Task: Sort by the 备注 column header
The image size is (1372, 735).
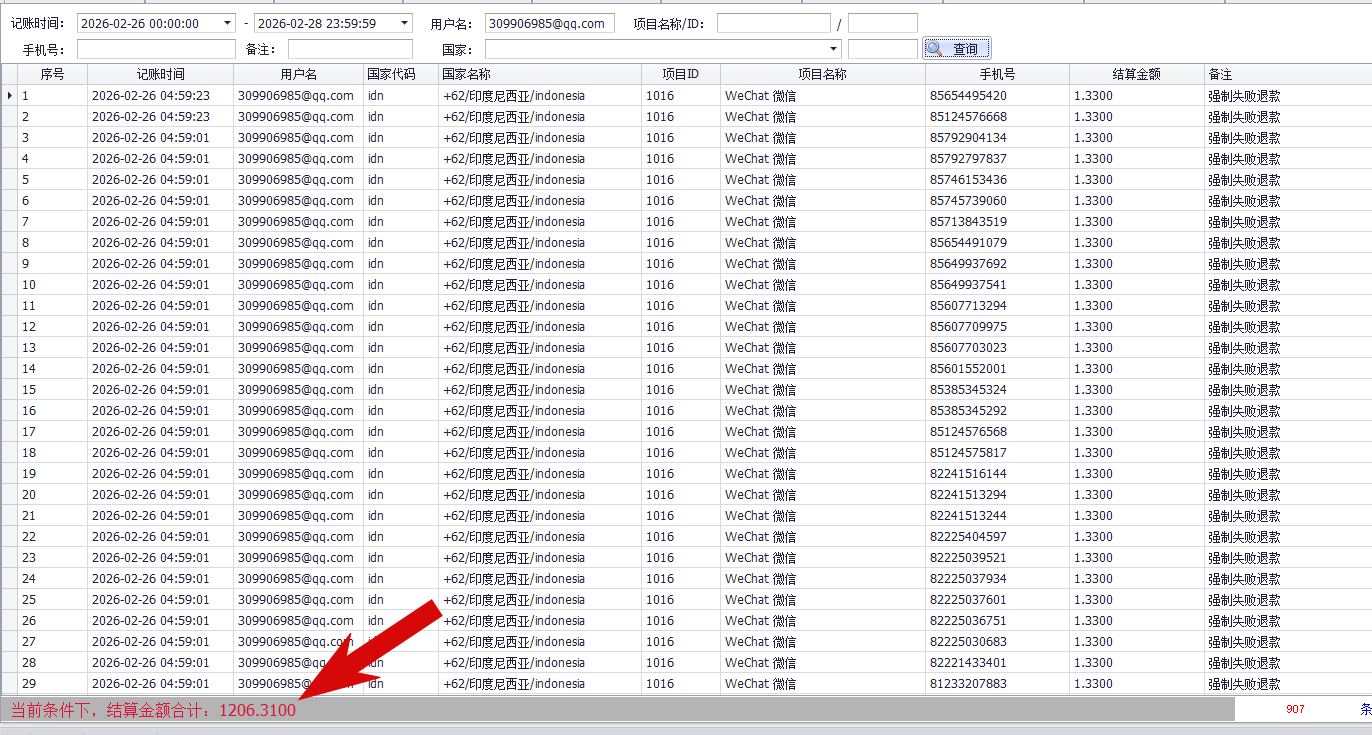Action: pyautogui.click(x=1288, y=74)
